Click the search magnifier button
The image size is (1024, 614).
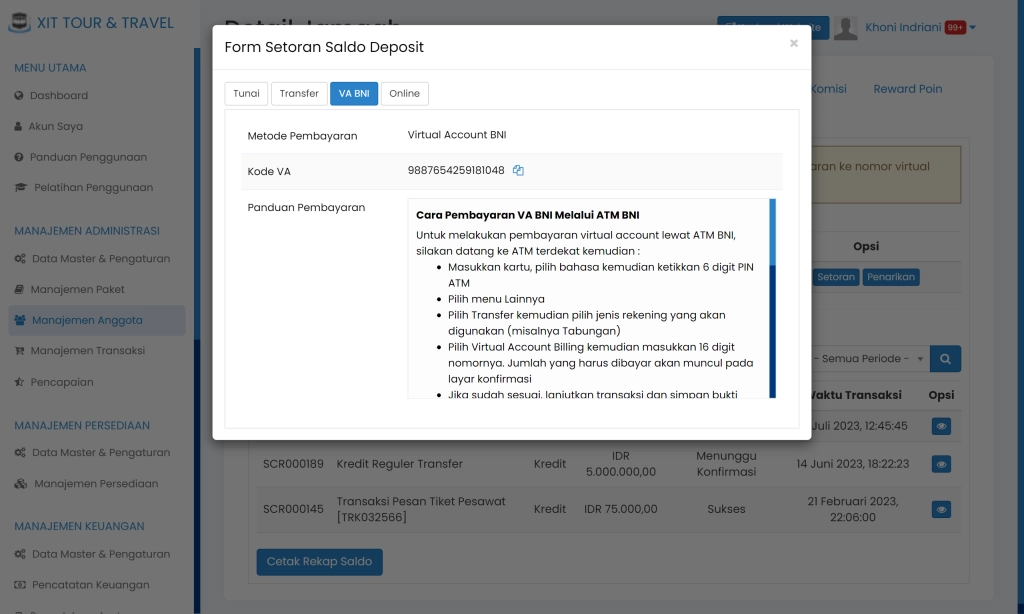(x=945, y=359)
